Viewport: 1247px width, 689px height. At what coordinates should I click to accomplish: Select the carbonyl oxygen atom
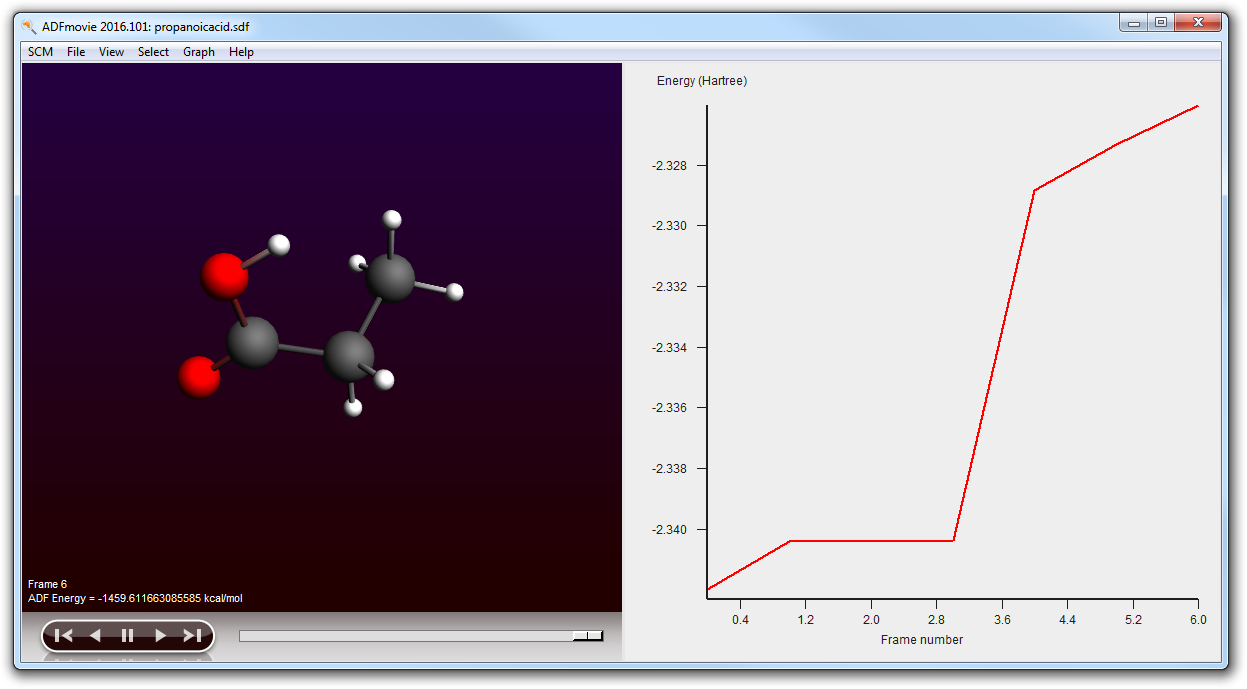[199, 377]
